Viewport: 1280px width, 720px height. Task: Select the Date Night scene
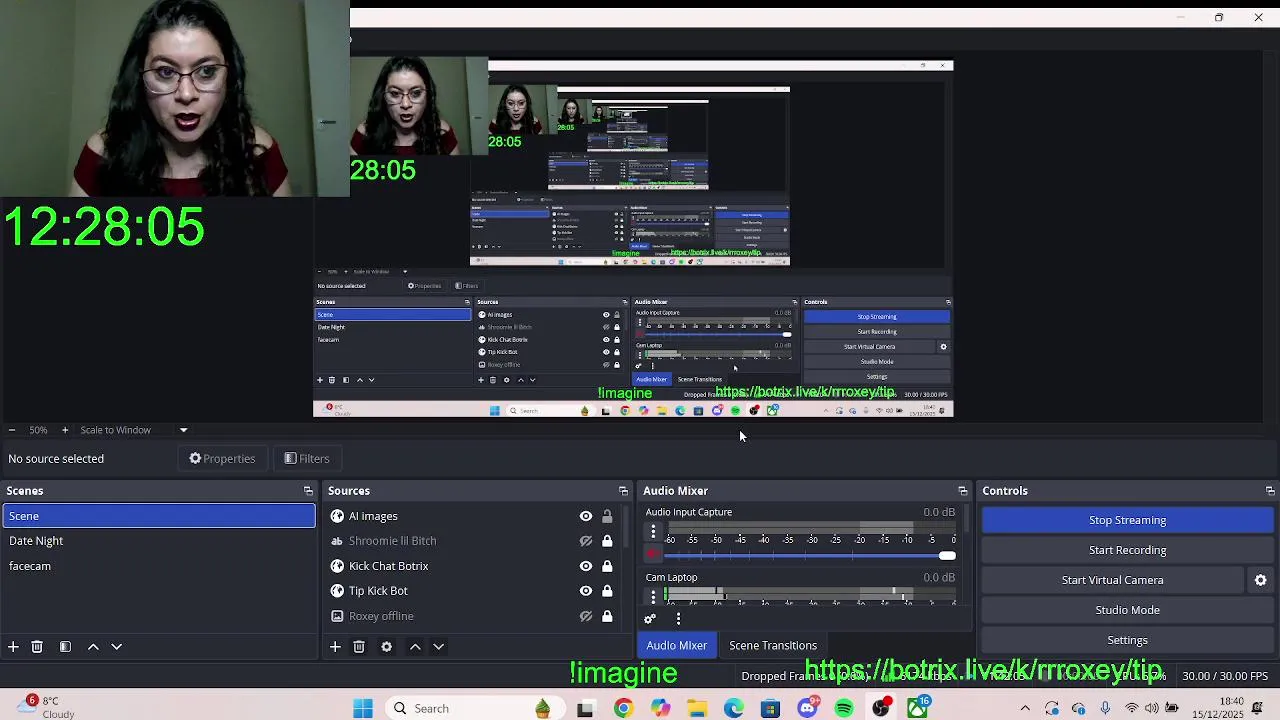point(159,541)
